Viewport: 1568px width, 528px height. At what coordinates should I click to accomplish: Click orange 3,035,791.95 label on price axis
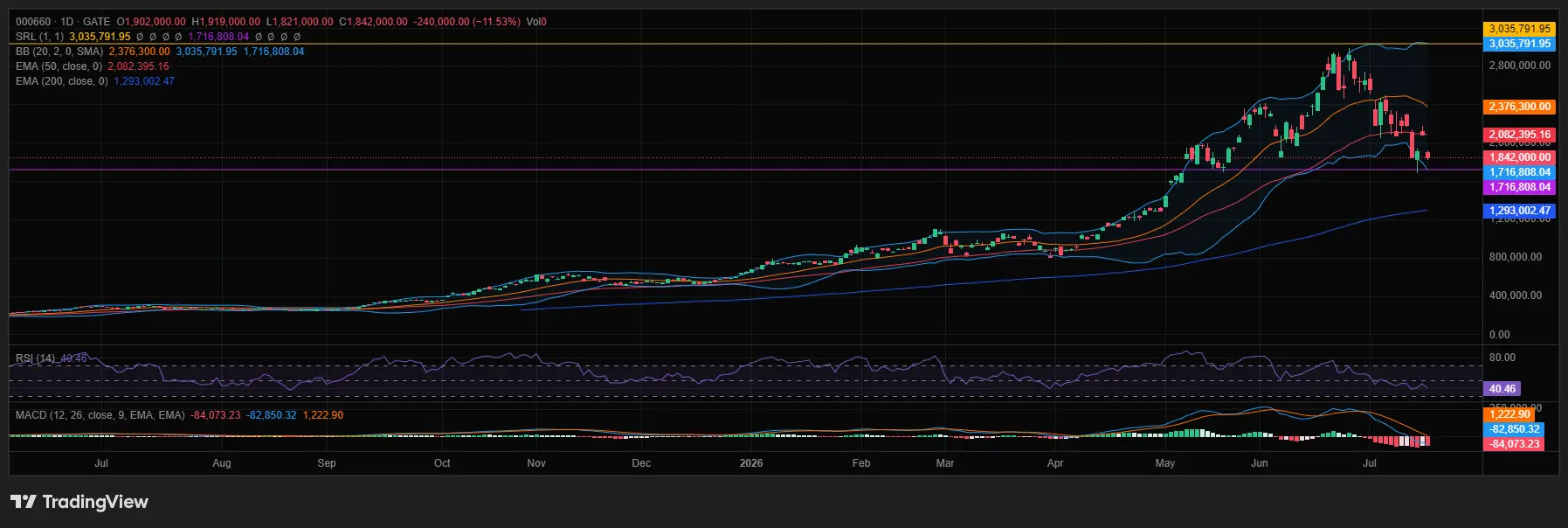(1519, 29)
